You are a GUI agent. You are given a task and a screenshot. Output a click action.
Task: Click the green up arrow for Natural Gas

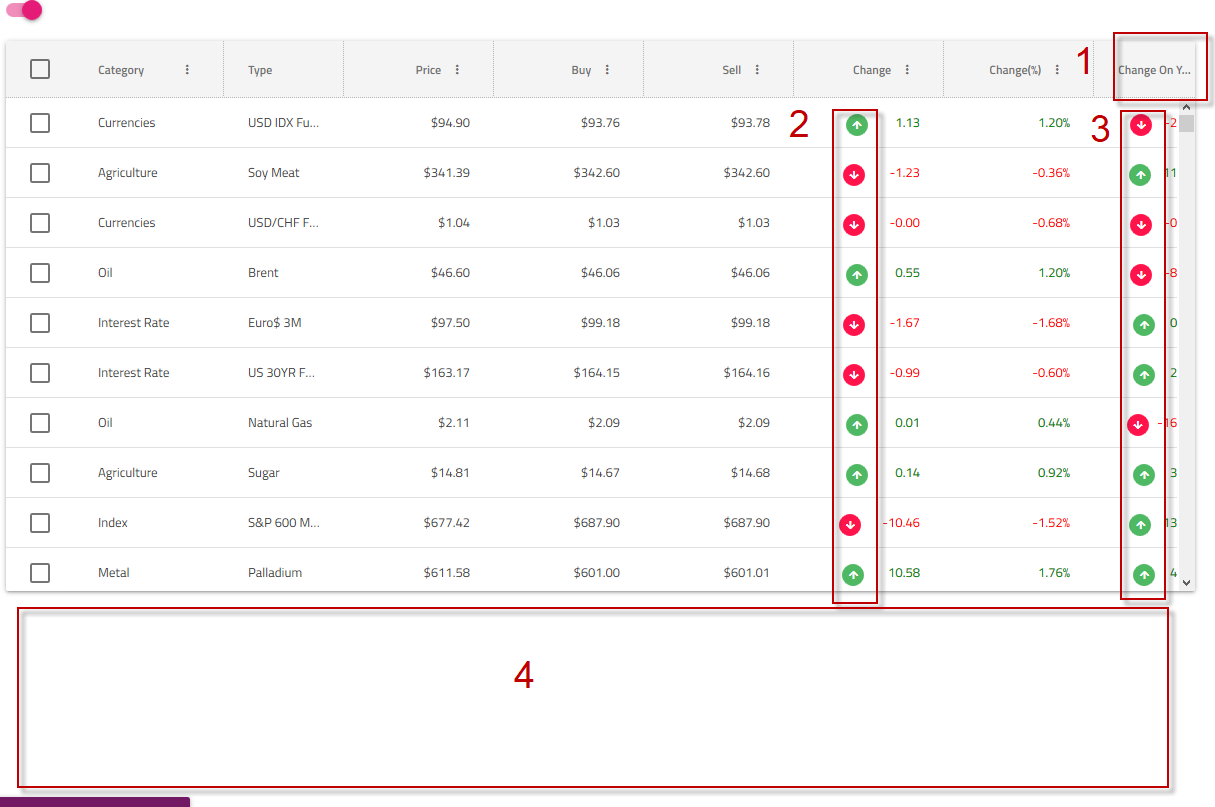pyautogui.click(x=856, y=424)
